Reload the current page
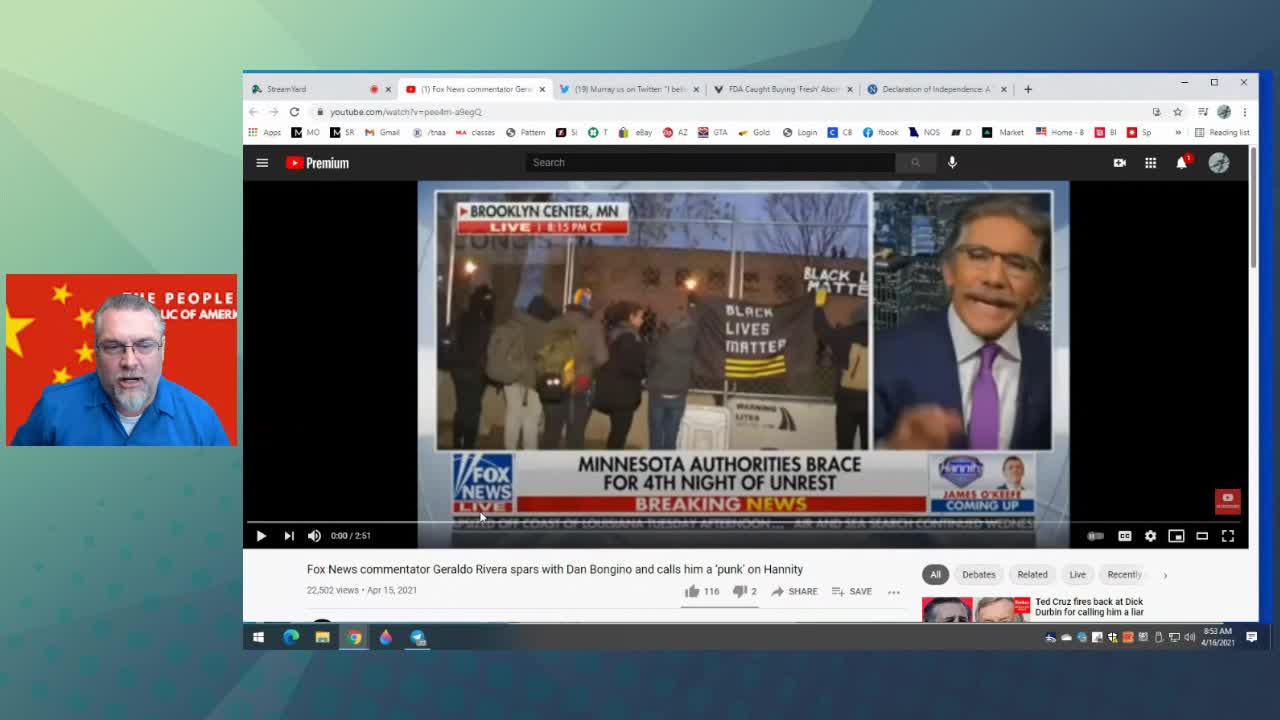Image resolution: width=1280 pixels, height=720 pixels. pos(294,112)
